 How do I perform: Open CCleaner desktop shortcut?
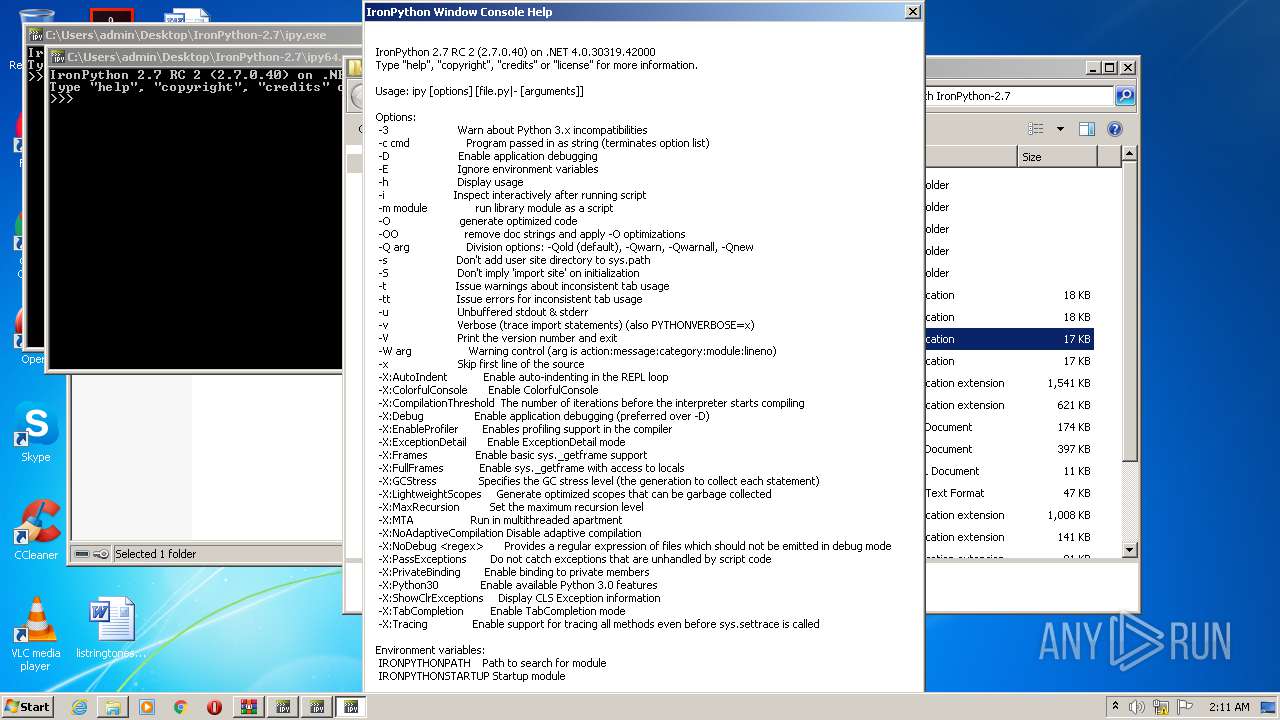point(36,530)
